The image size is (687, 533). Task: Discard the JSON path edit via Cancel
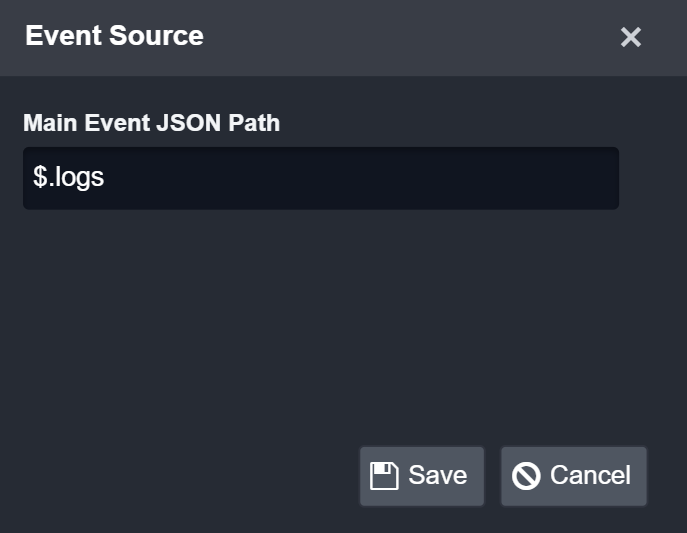(x=573, y=476)
